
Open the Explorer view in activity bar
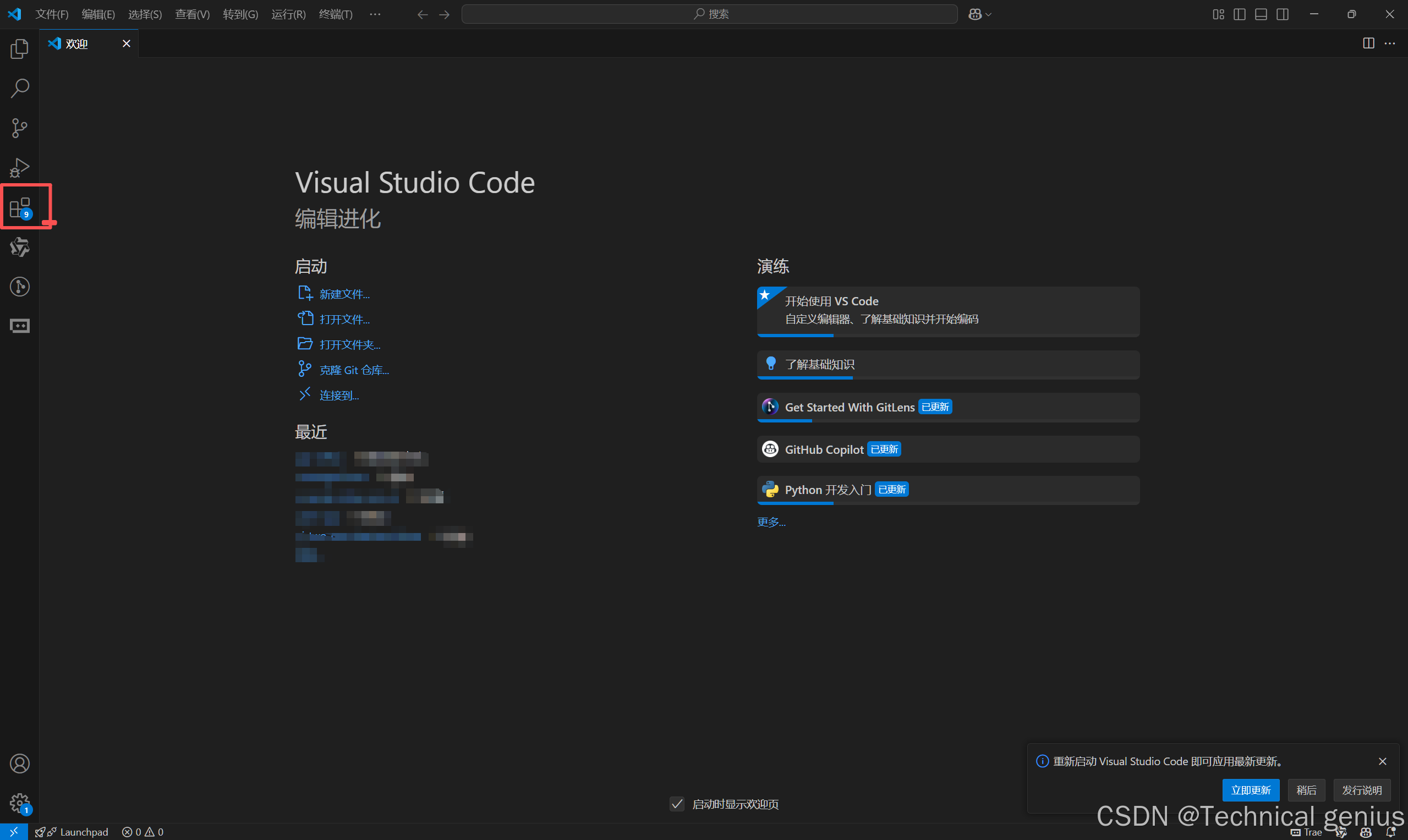pyautogui.click(x=19, y=48)
